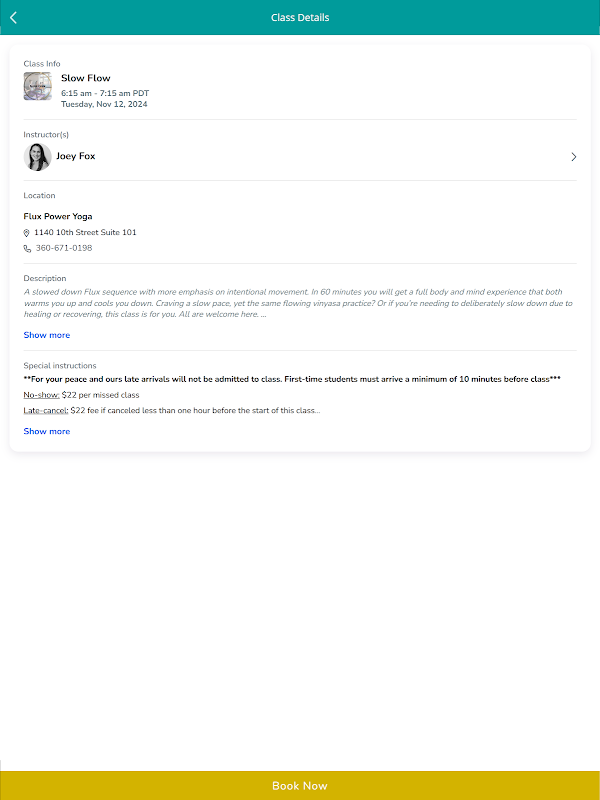This screenshot has width=600, height=800.
Task: Click the italic class description paragraph
Action: pos(300,303)
